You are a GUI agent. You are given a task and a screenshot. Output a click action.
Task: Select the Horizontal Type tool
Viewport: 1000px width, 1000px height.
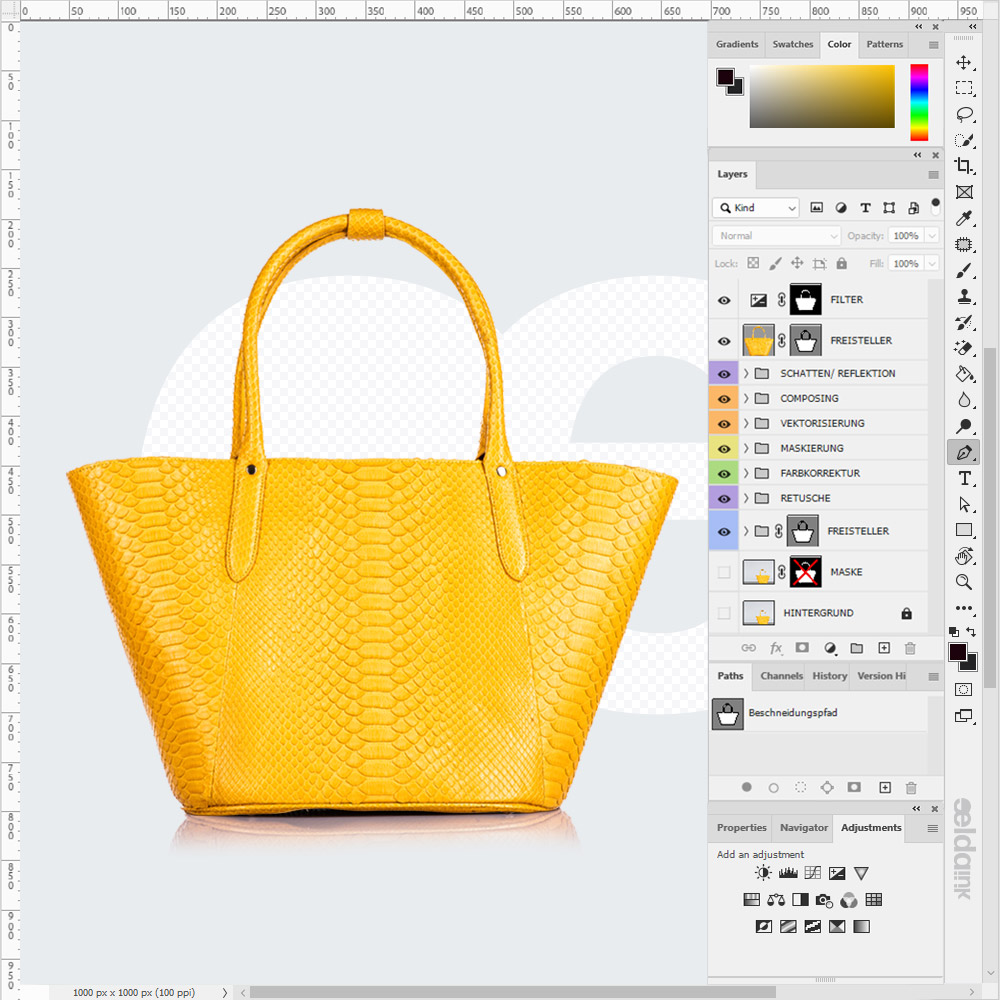pyautogui.click(x=964, y=478)
